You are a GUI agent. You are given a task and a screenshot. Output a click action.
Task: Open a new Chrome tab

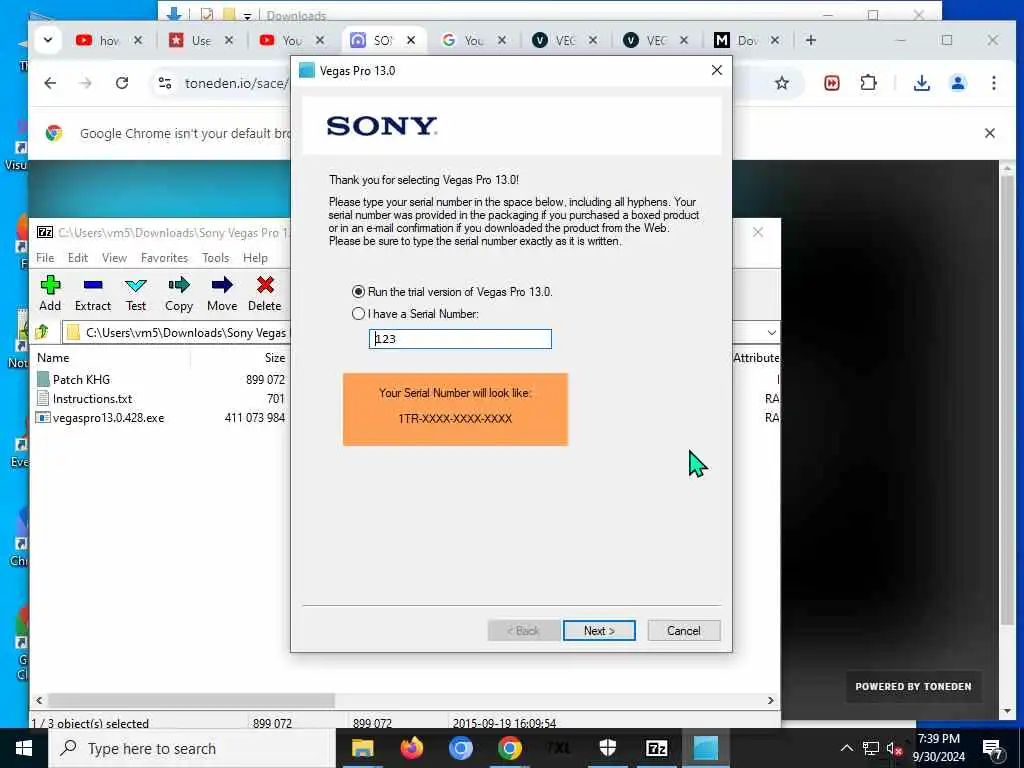point(810,40)
